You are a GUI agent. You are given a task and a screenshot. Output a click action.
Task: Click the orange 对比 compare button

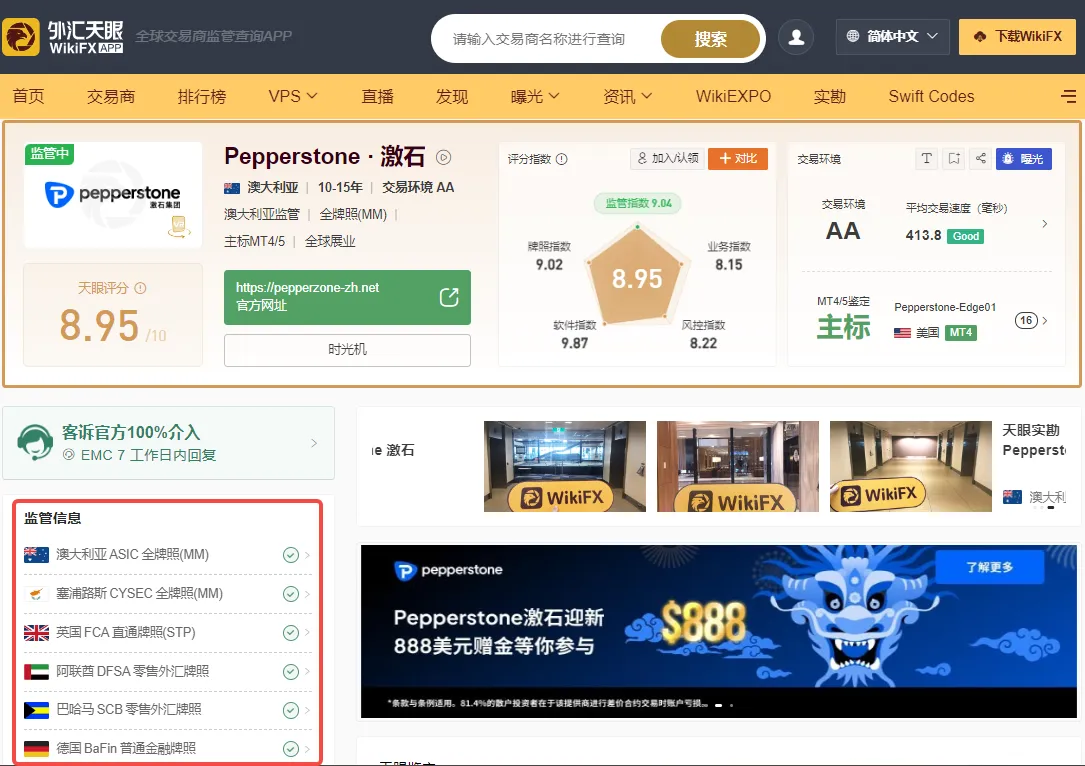[x=738, y=158]
